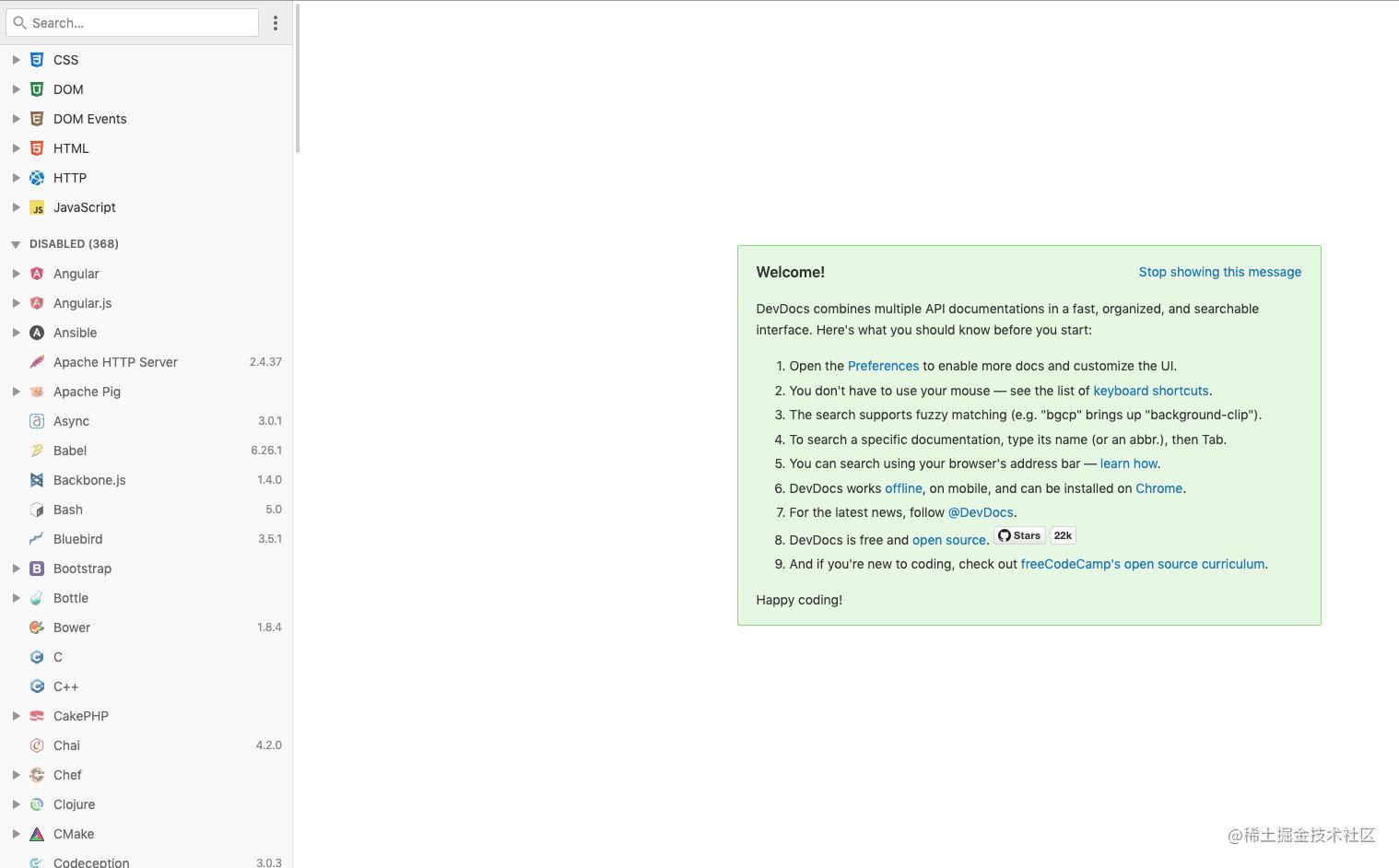Screen dimensions: 1399x868
Task: Click the CSS documentation icon
Action: click(37, 60)
